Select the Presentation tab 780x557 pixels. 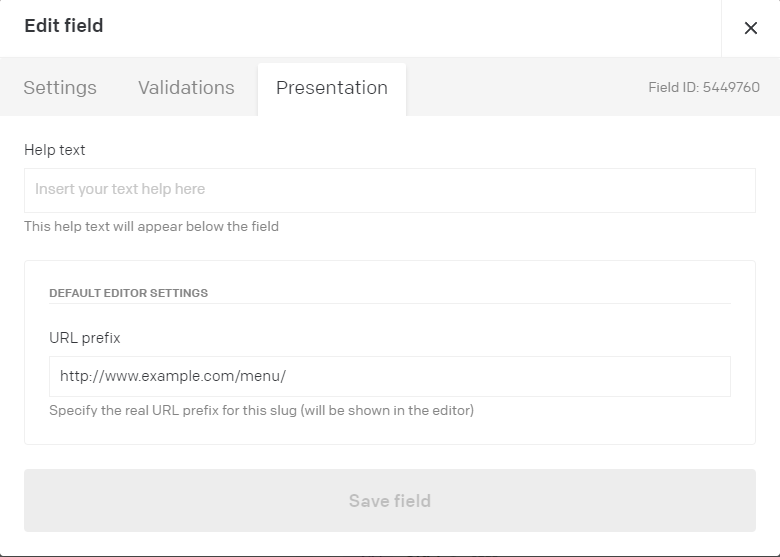pyautogui.click(x=332, y=88)
